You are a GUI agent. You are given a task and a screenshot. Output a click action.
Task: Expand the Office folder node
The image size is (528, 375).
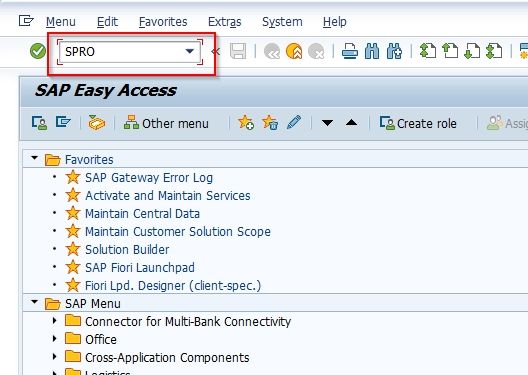[x=55, y=338]
